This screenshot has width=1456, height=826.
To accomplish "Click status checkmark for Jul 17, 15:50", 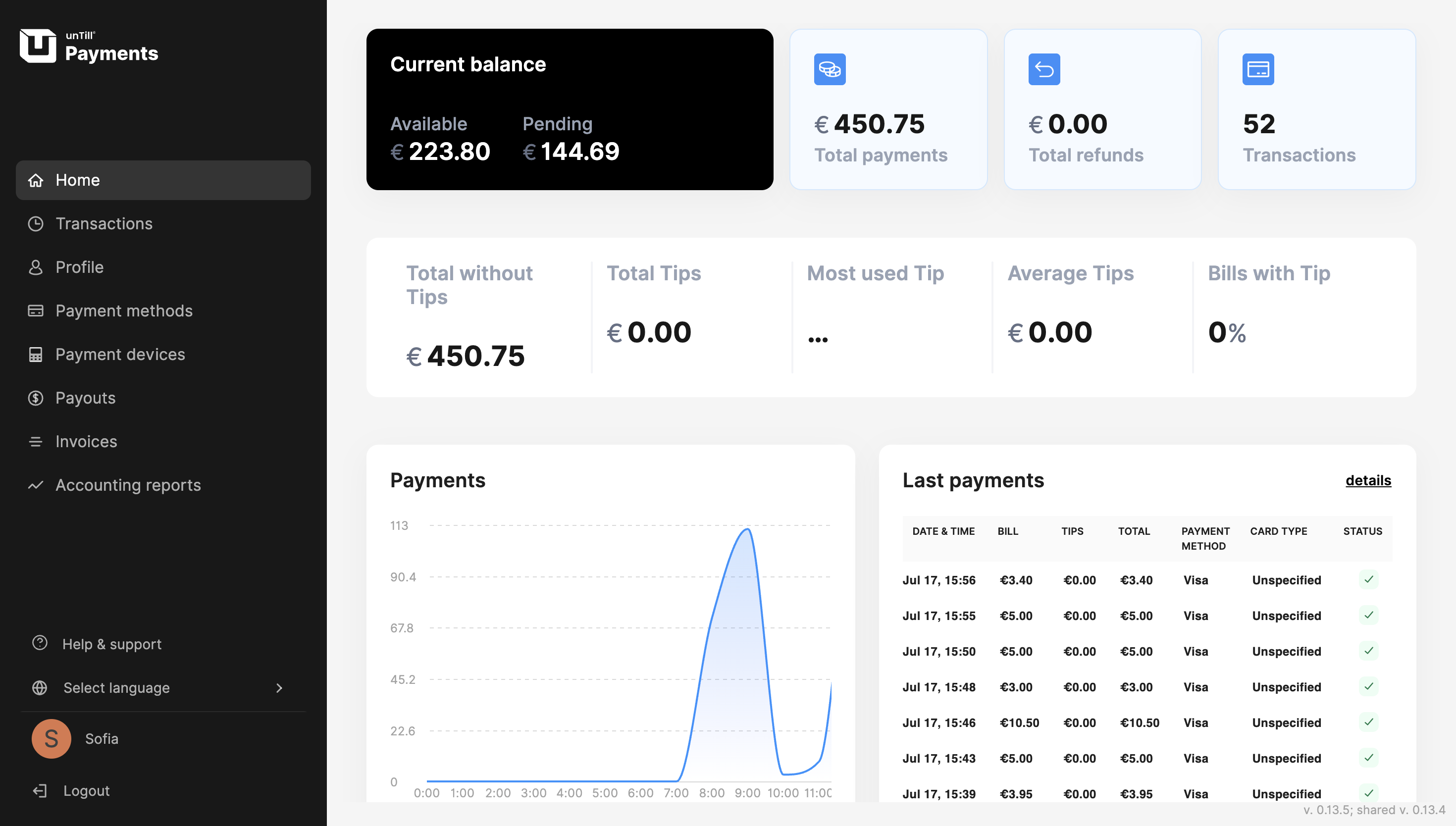I will (x=1368, y=651).
